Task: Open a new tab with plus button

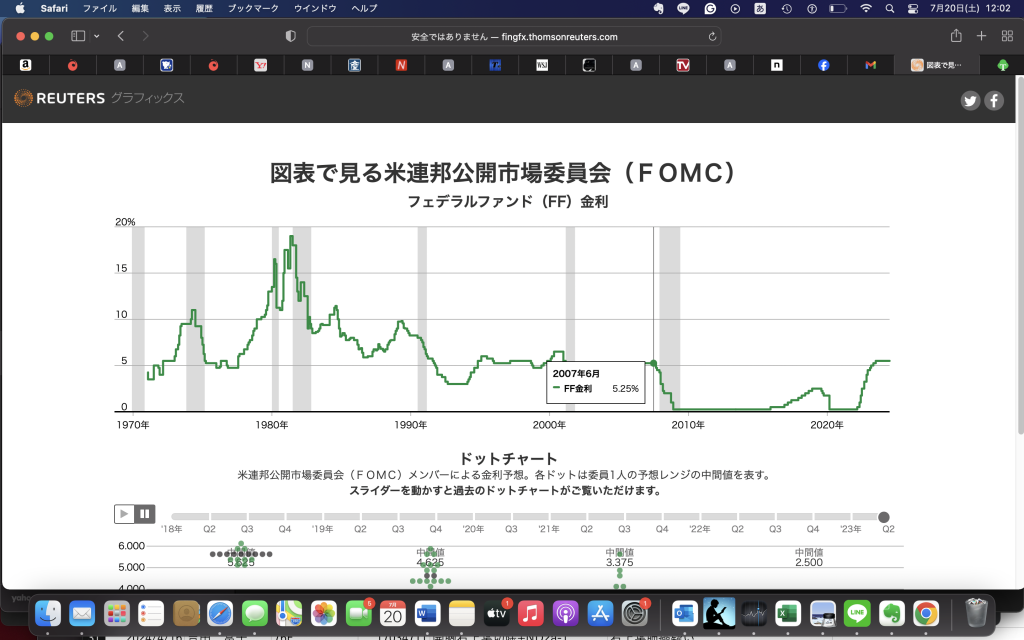Action: 981,36
